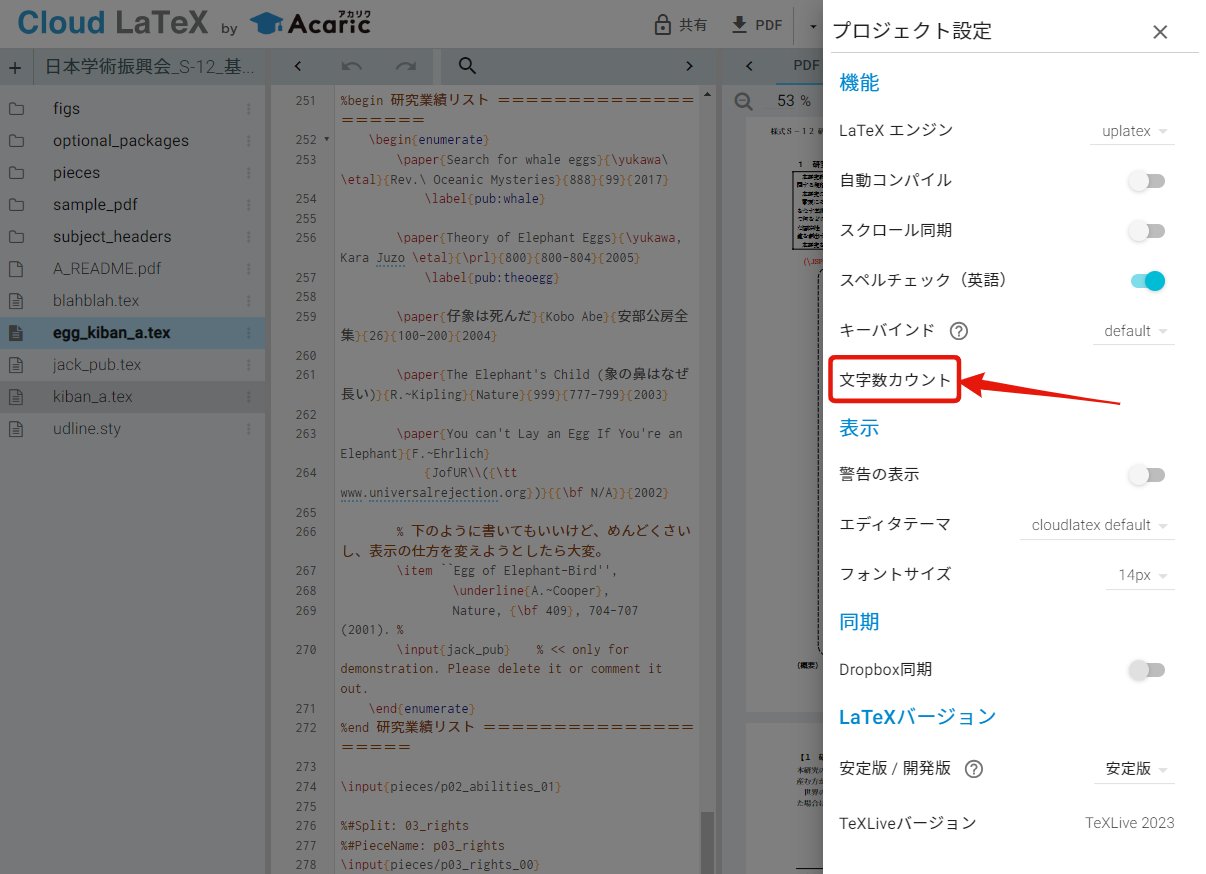Open options menu for udline.sty

[x=249, y=429]
